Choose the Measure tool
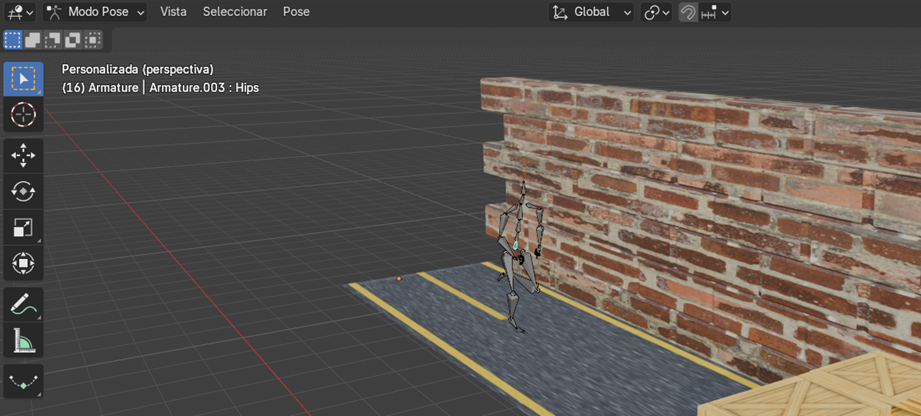Image resolution: width=921 pixels, height=416 pixels. (x=23, y=341)
